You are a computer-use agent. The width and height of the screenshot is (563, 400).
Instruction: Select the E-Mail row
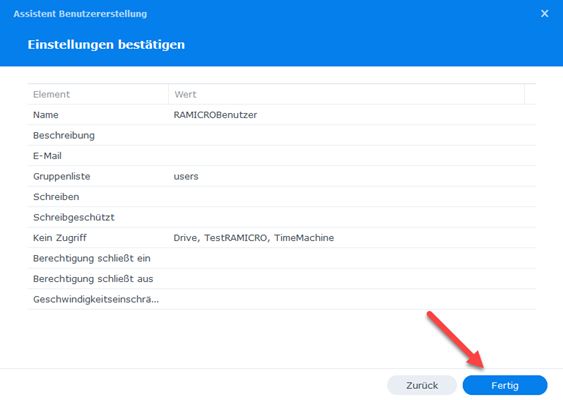(x=282, y=156)
